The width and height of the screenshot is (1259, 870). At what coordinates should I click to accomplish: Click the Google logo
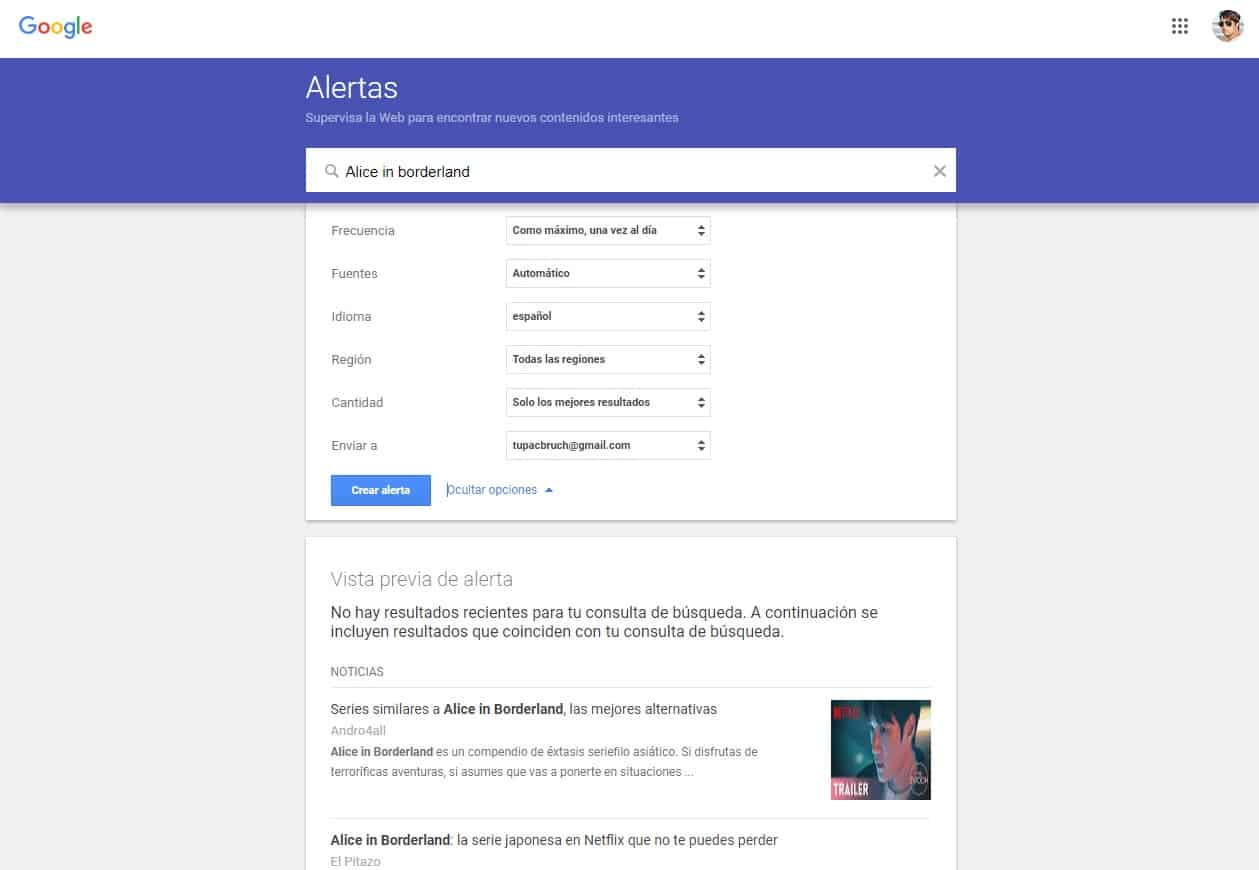click(55, 27)
